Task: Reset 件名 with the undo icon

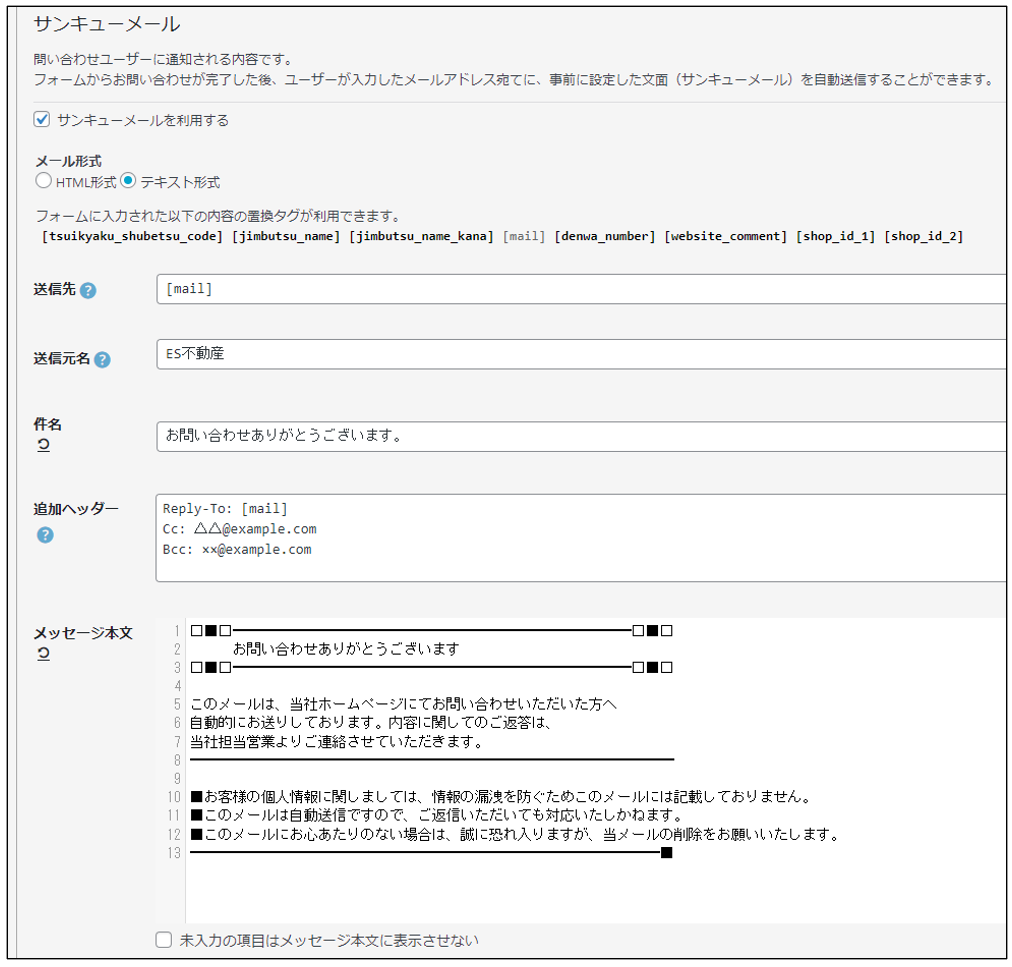Action: [43, 446]
